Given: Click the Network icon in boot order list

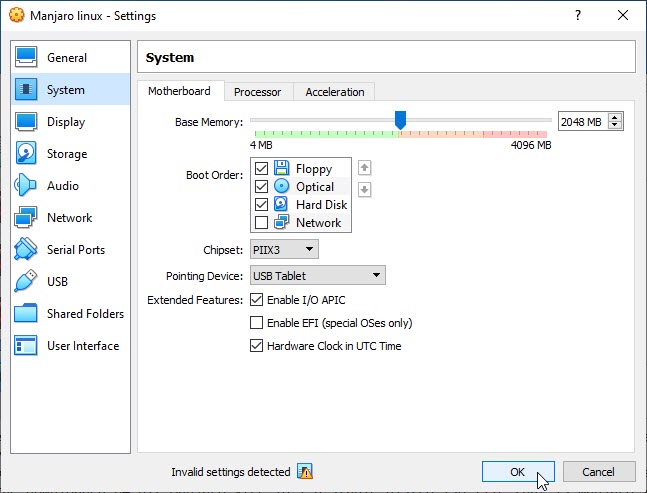Looking at the screenshot, I should click(281, 222).
